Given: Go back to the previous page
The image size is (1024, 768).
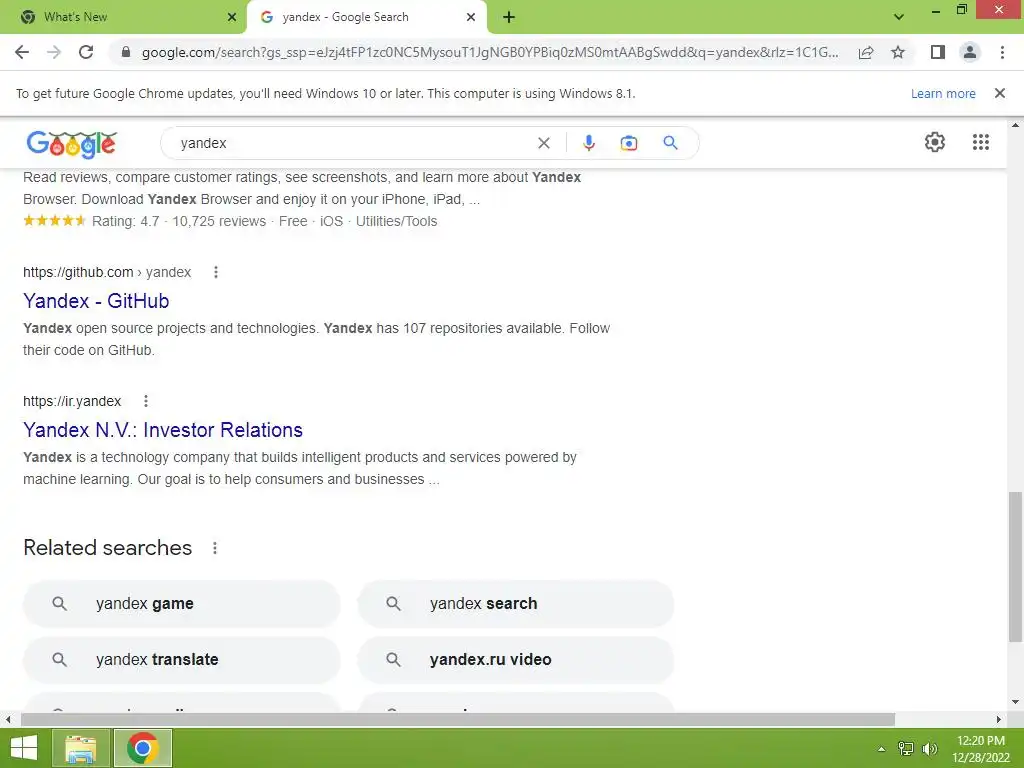Looking at the screenshot, I should 22,52.
